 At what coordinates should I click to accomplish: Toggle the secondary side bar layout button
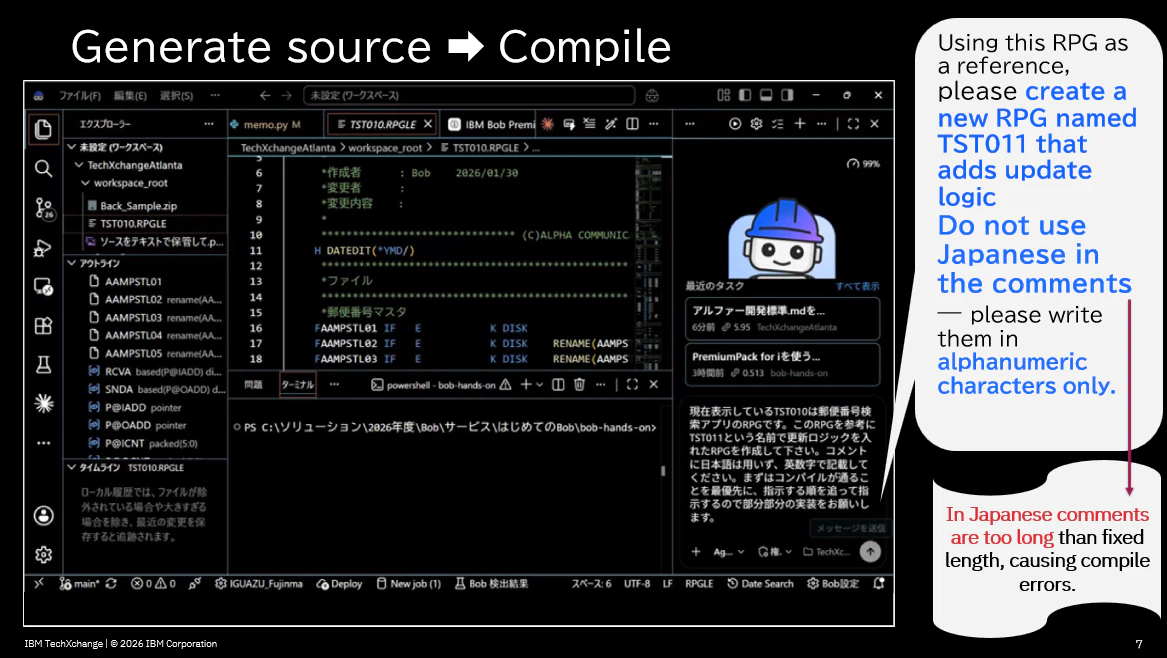click(787, 95)
